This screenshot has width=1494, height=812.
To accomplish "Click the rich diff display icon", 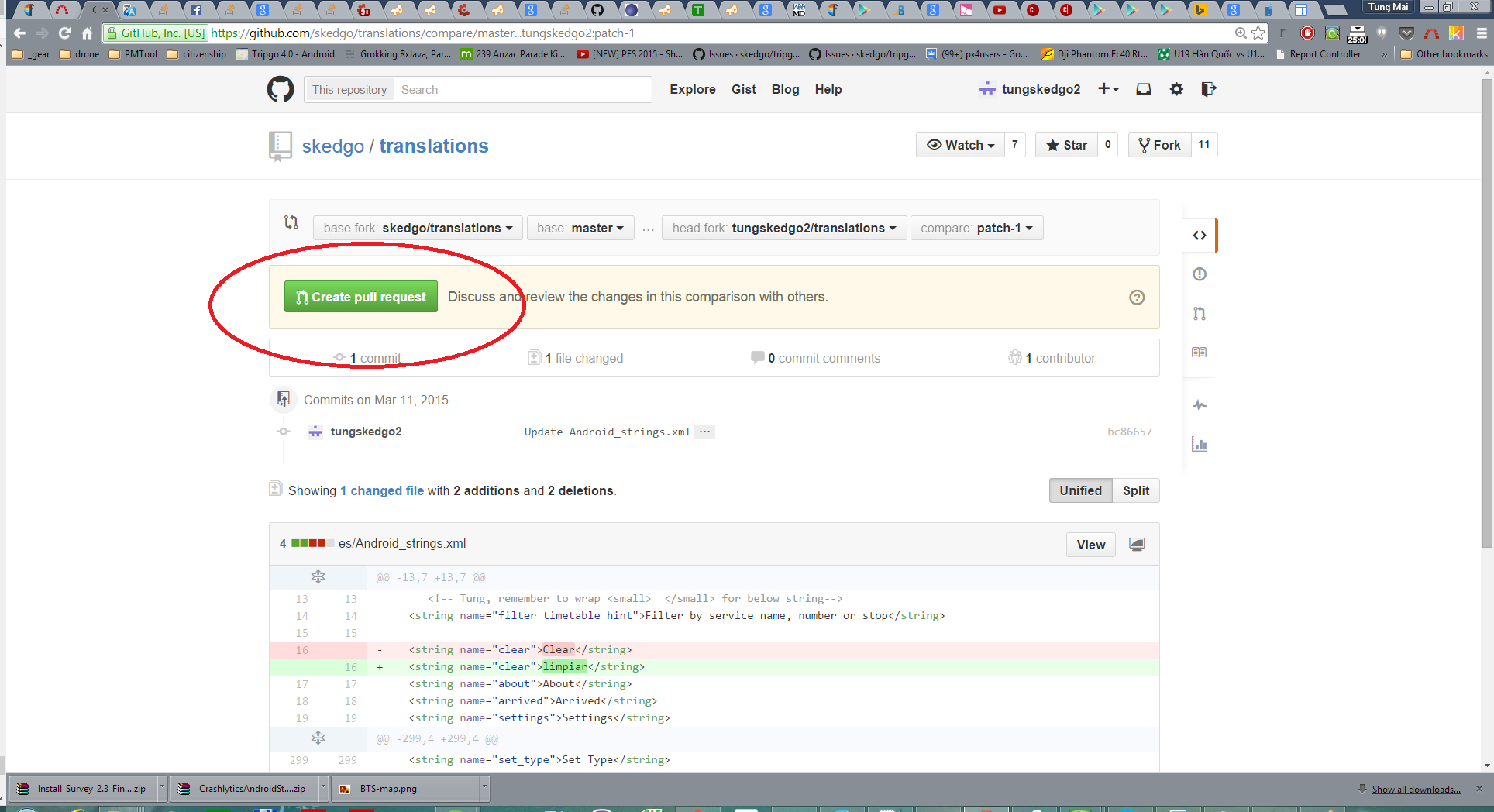I will tap(1137, 545).
